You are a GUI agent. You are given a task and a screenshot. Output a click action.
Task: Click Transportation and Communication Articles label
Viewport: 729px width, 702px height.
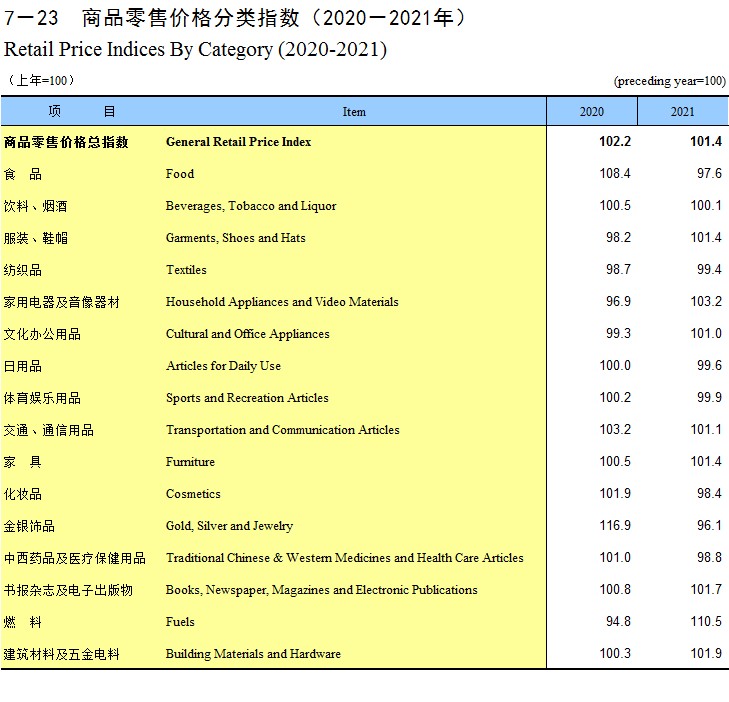tap(283, 430)
